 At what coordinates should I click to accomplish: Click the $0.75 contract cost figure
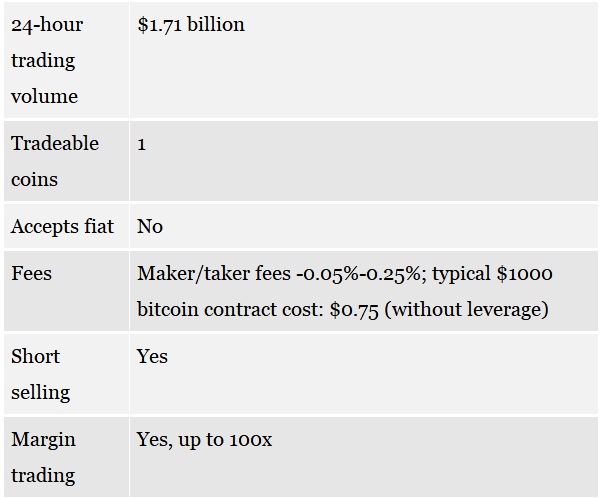click(354, 310)
